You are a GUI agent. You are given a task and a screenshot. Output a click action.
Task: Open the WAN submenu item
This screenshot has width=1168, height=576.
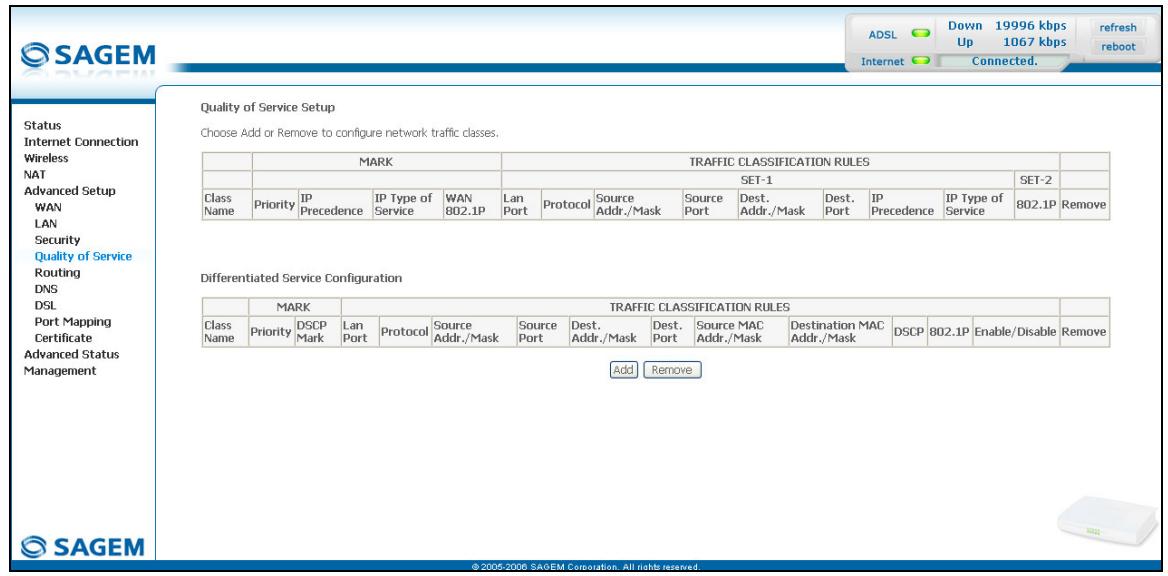pos(48,207)
